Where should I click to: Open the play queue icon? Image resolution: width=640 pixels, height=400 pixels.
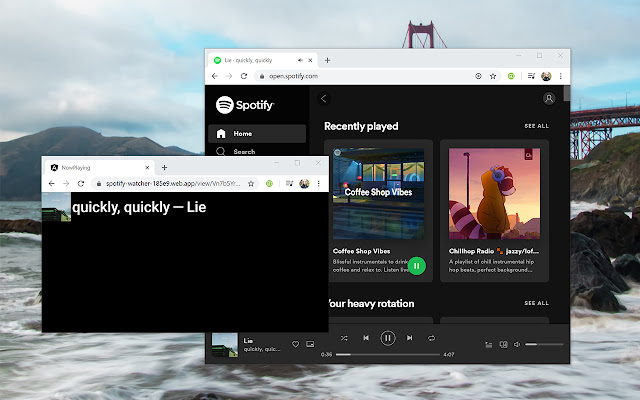tap(489, 344)
